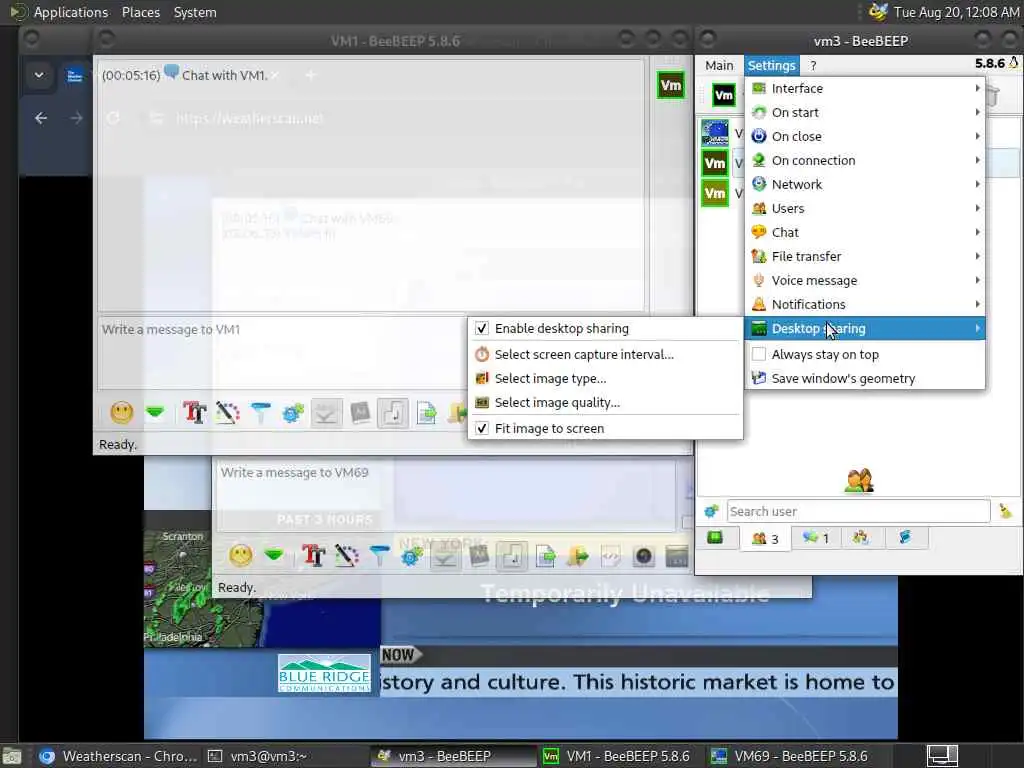1024x768 pixels.
Task: Toggle Always stay on top checkbox
Action: click(x=759, y=354)
